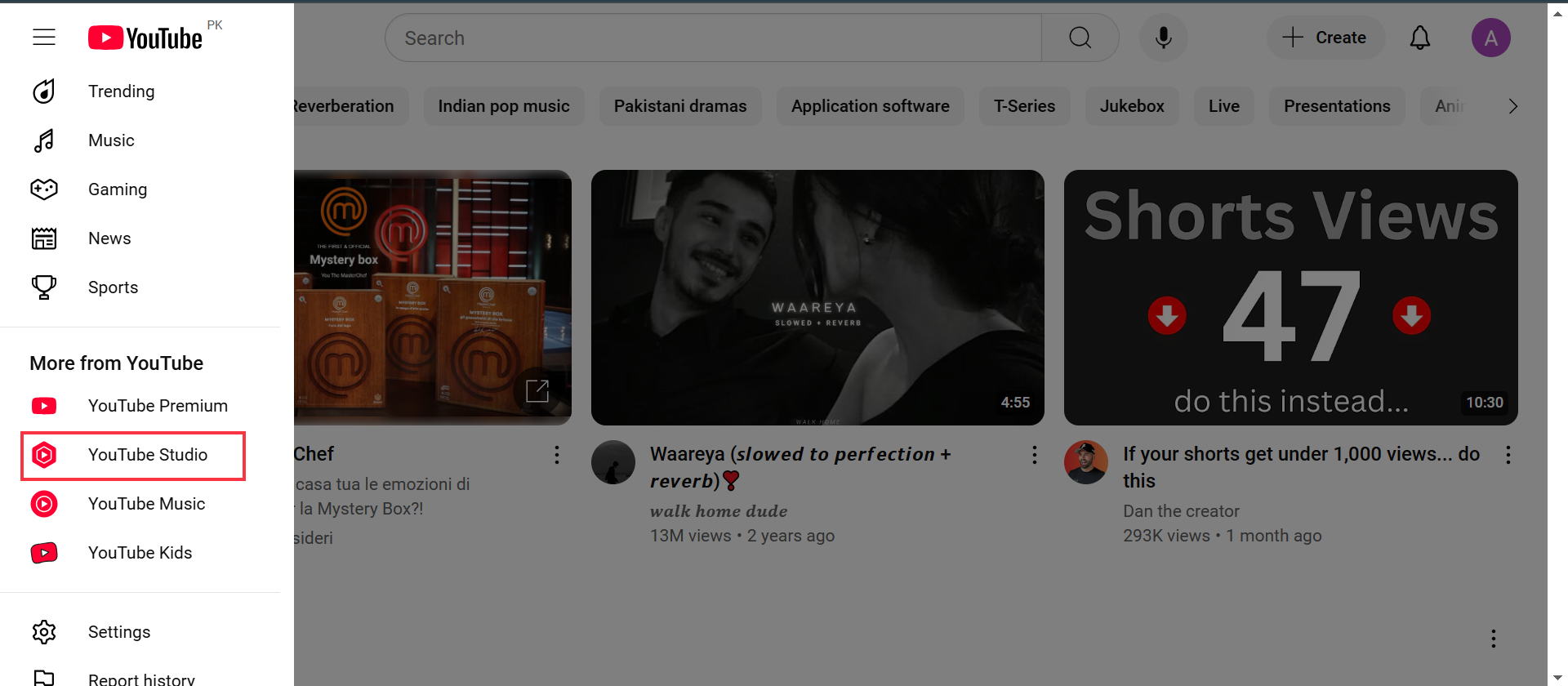Open the Gaming controller icon
The width and height of the screenshot is (1568, 686).
click(x=44, y=189)
